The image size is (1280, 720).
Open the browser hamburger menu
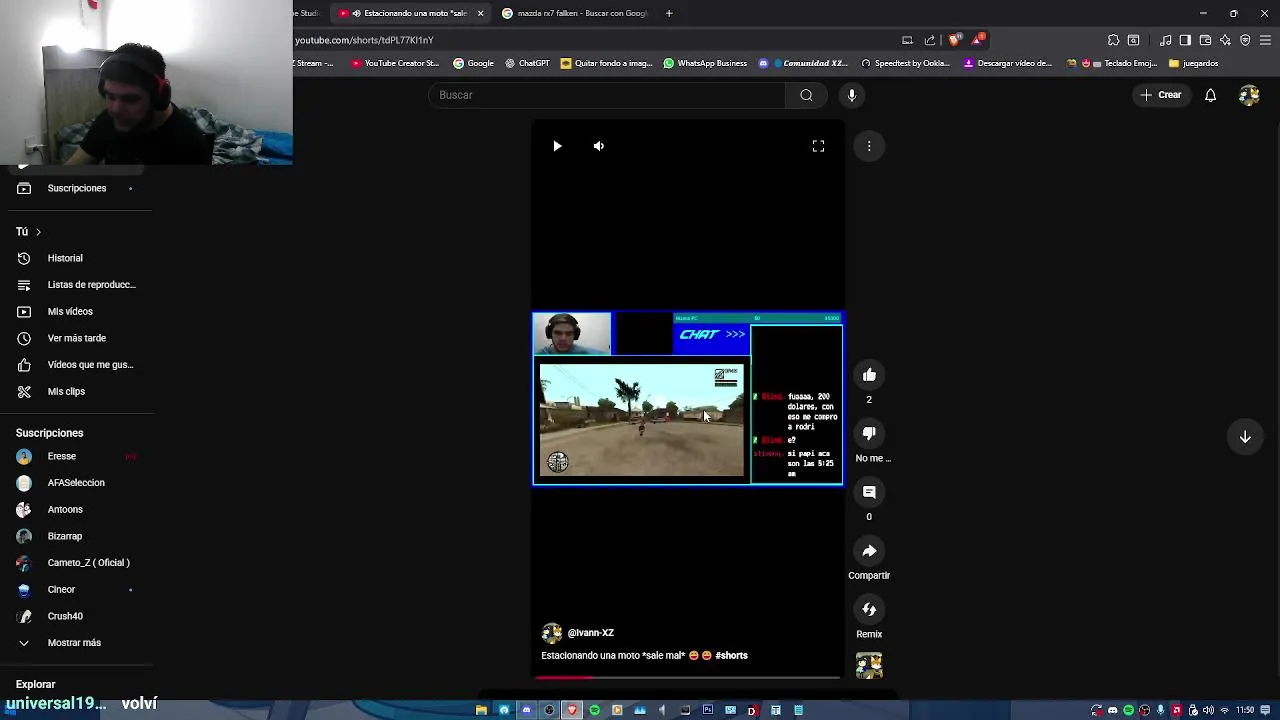1266,40
